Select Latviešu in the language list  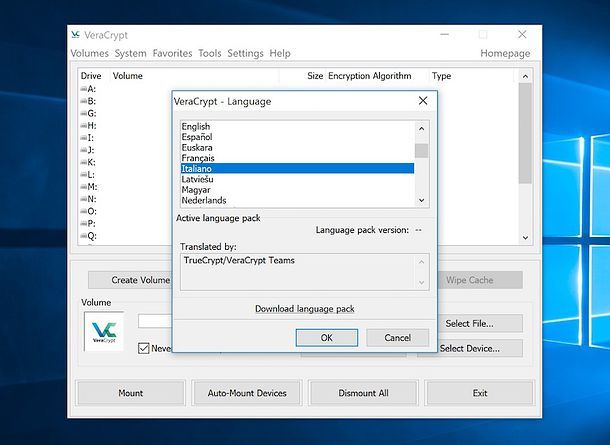pos(298,179)
